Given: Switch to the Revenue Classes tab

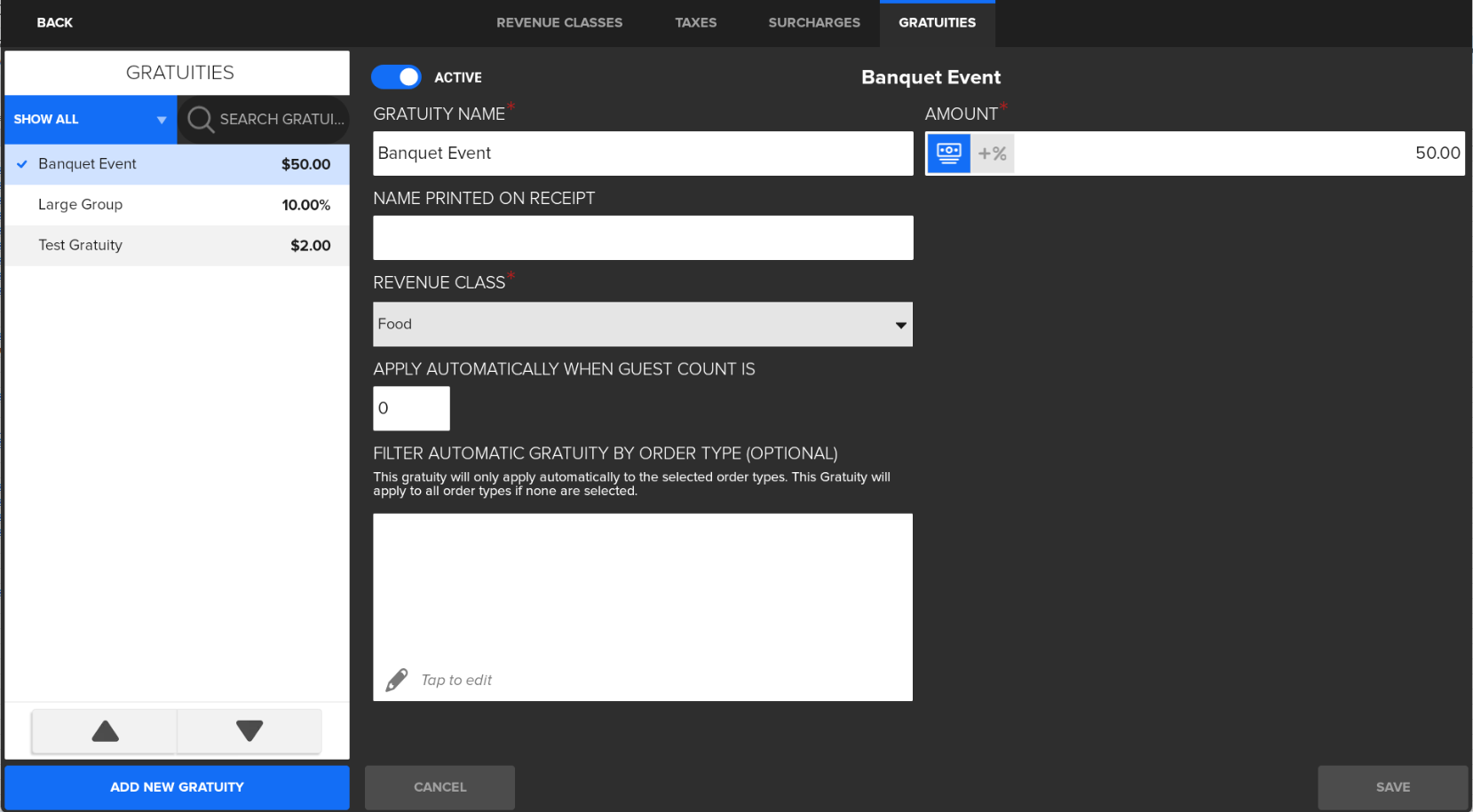Looking at the screenshot, I should pos(559,22).
